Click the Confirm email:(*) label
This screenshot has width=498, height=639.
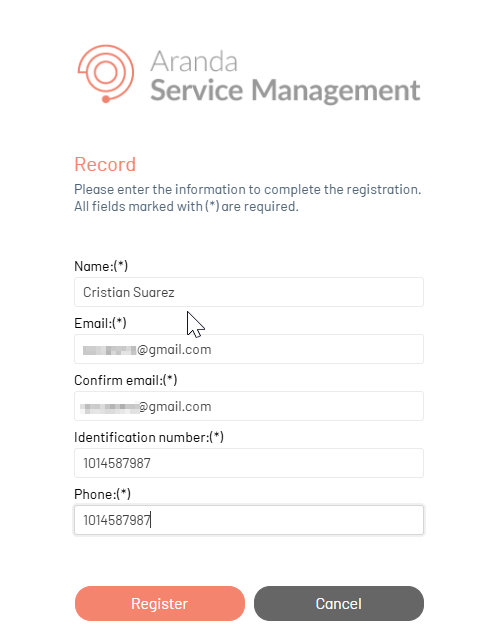point(126,380)
